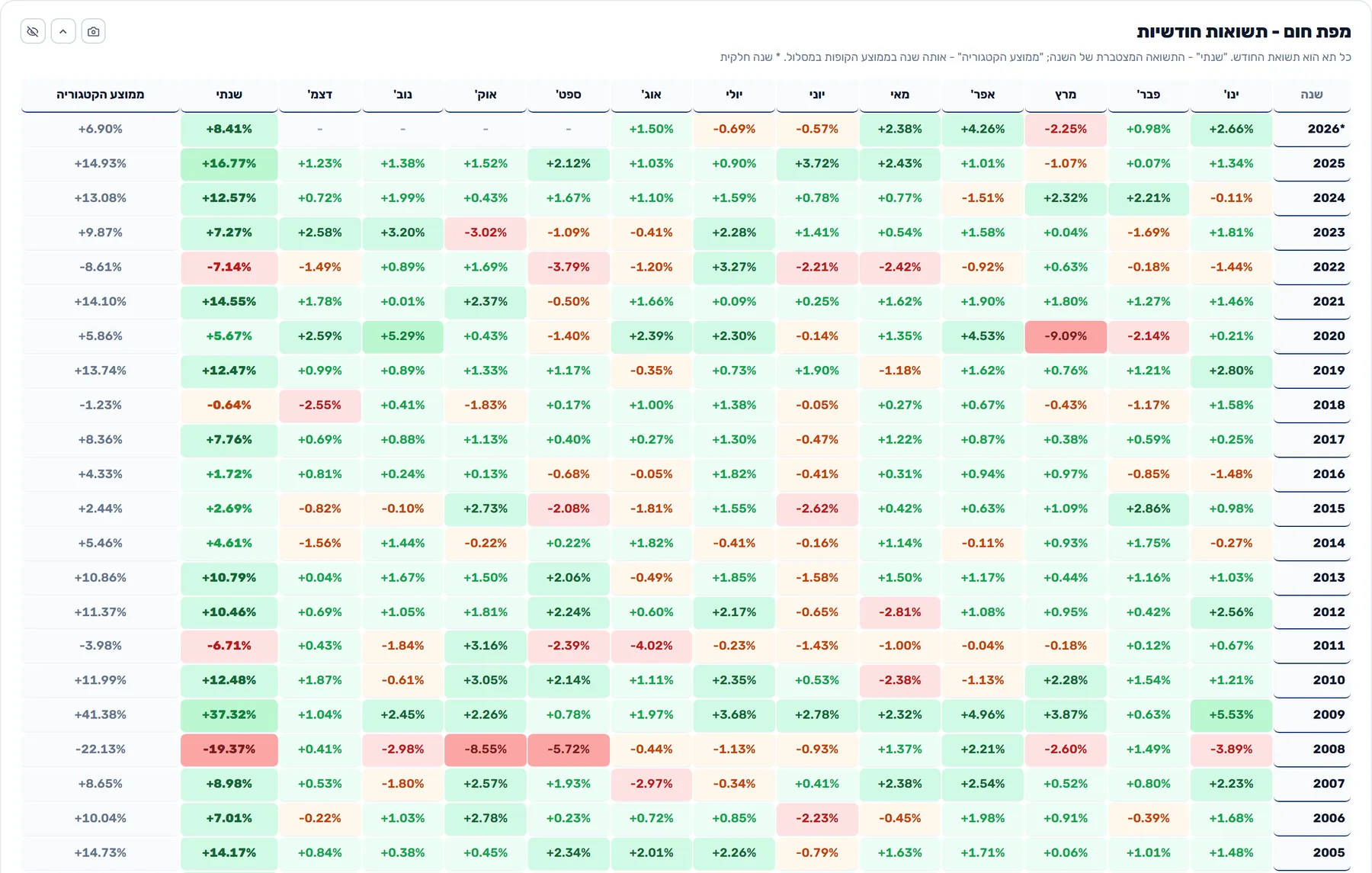Toggle heatmap visibility with crossed-eye icon
The image size is (1372, 873).
[x=33, y=31]
